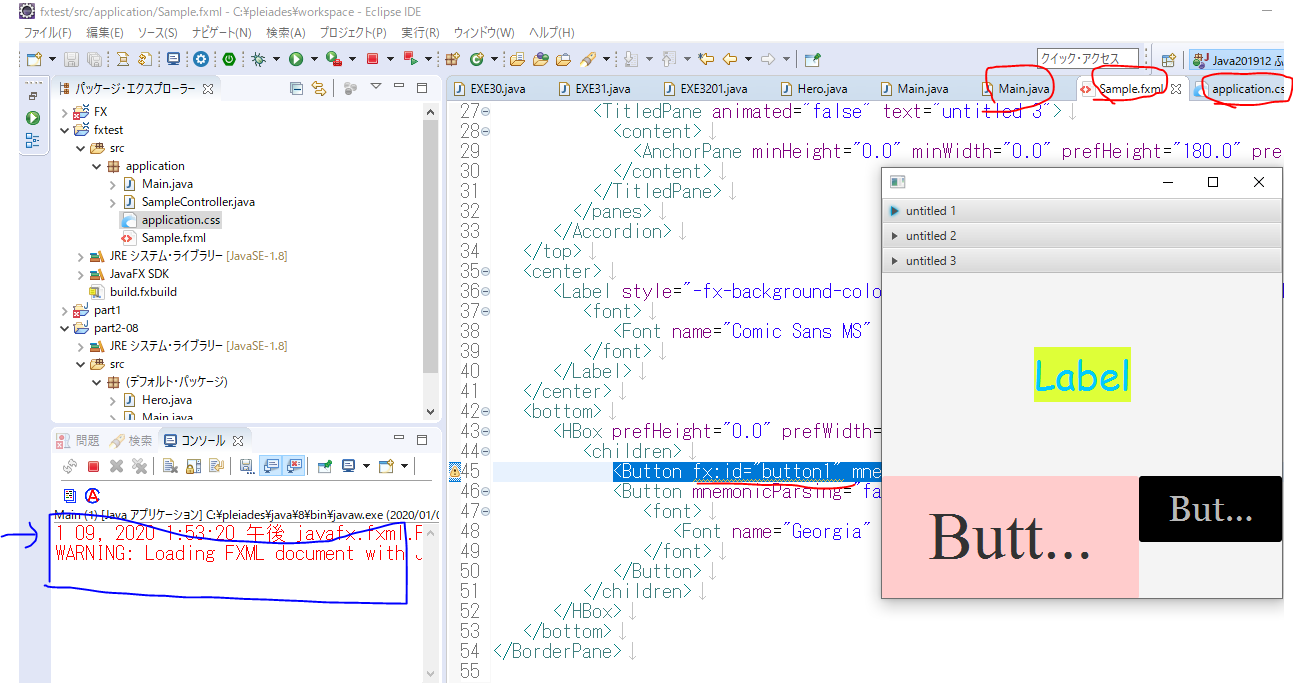Toggle Link with Editor in Package Explorer
This screenshot has width=1293, height=683.
click(x=319, y=88)
